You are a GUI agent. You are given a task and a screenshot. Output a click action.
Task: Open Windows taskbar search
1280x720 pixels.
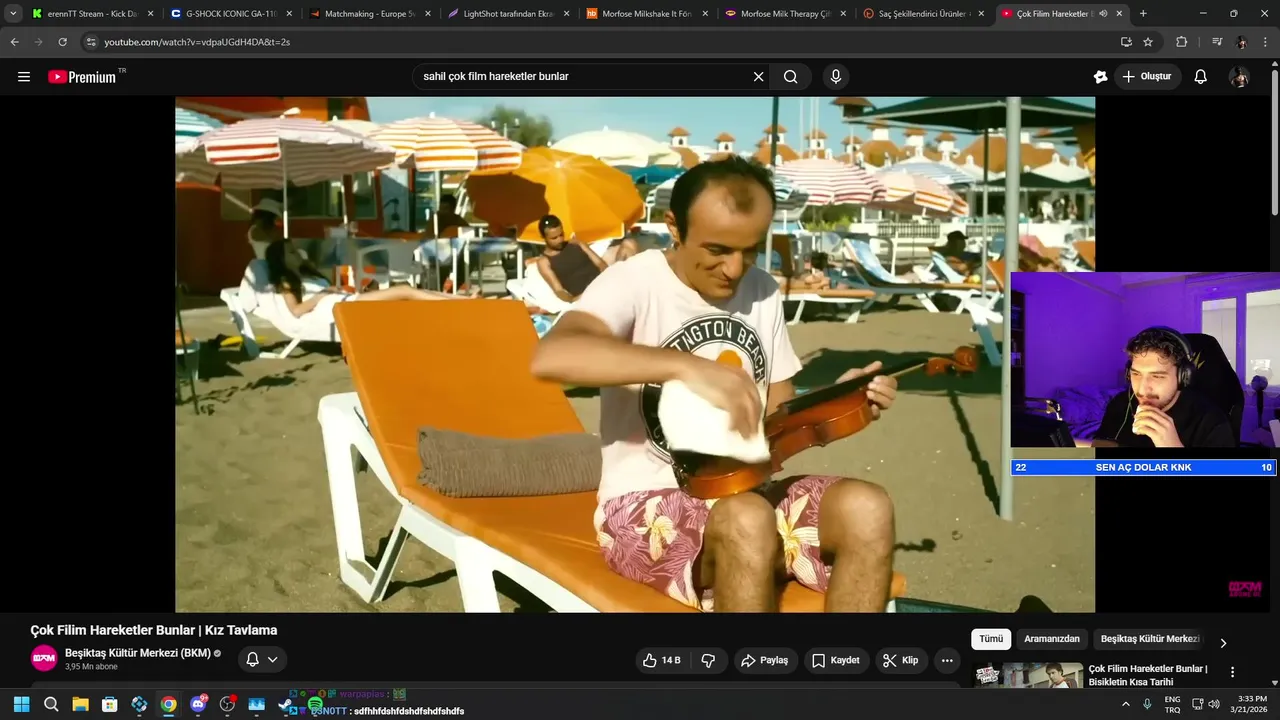tap(51, 704)
